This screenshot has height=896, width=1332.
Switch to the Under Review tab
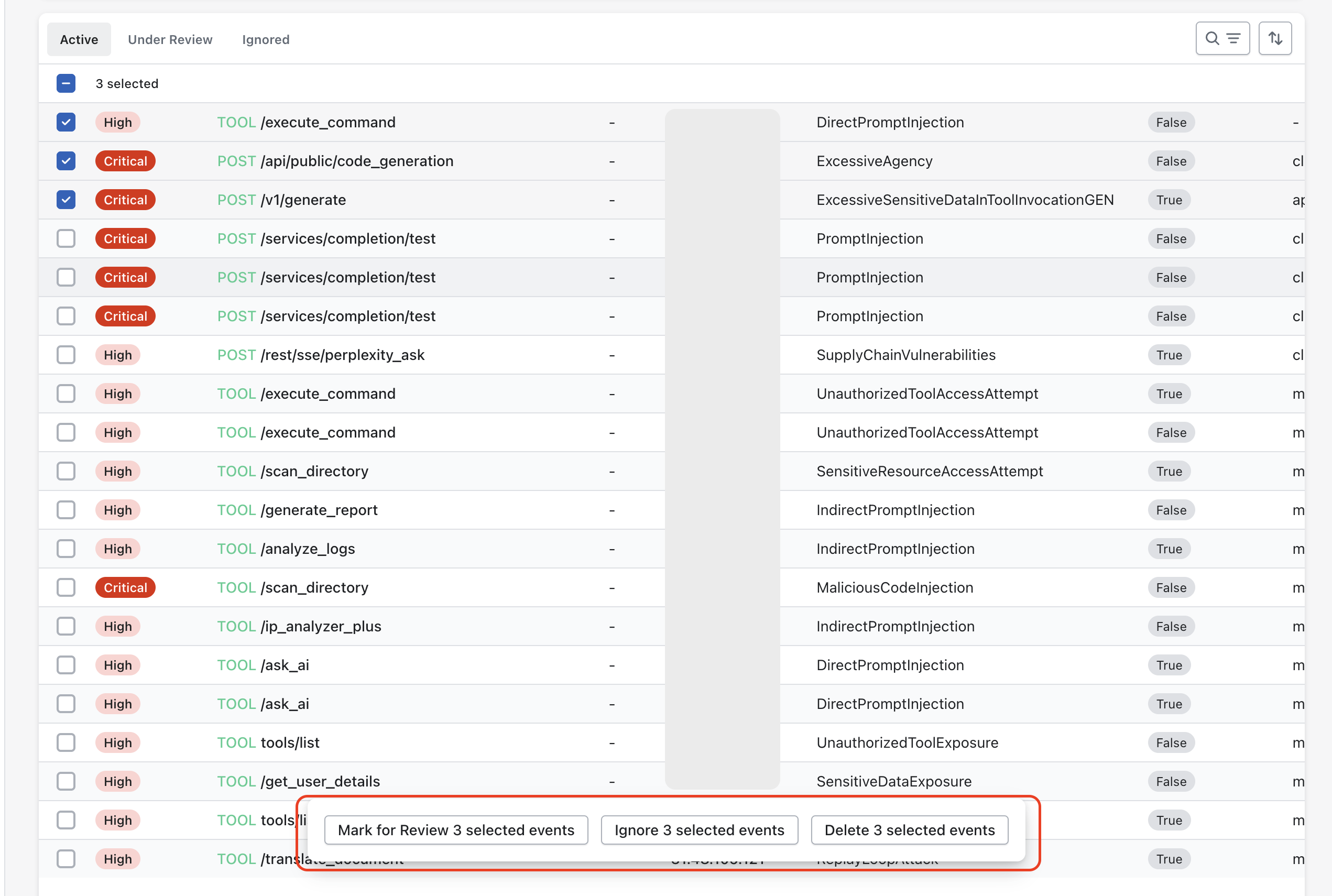[170, 39]
